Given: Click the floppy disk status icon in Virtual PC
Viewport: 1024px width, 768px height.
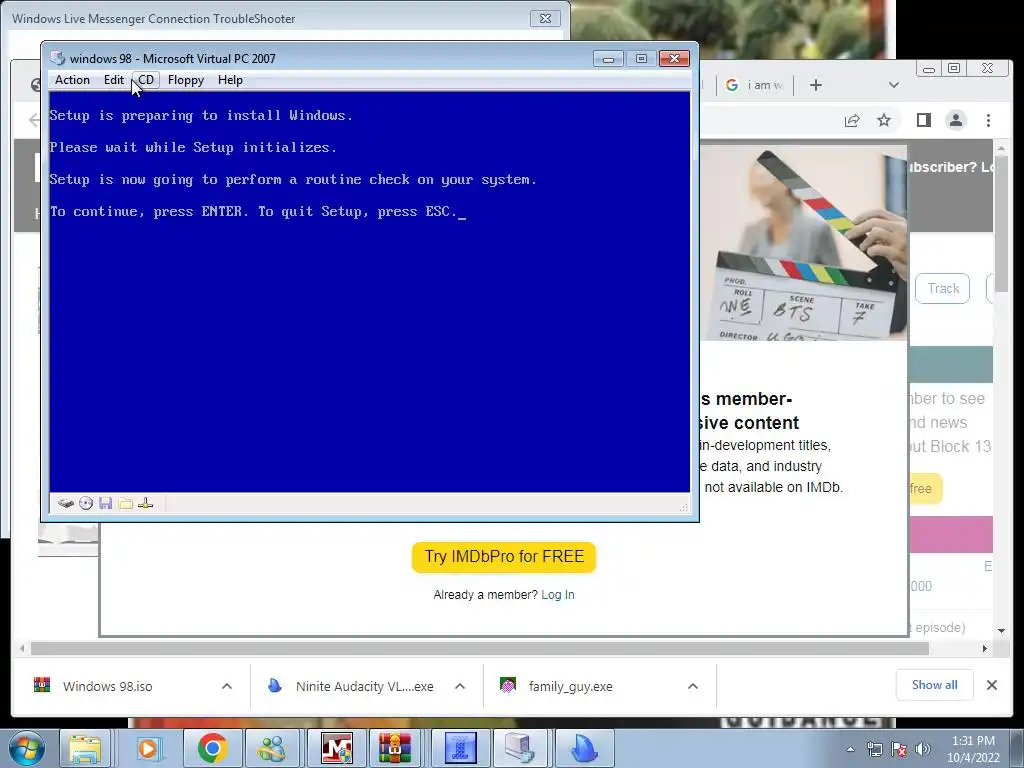Looking at the screenshot, I should 106,503.
